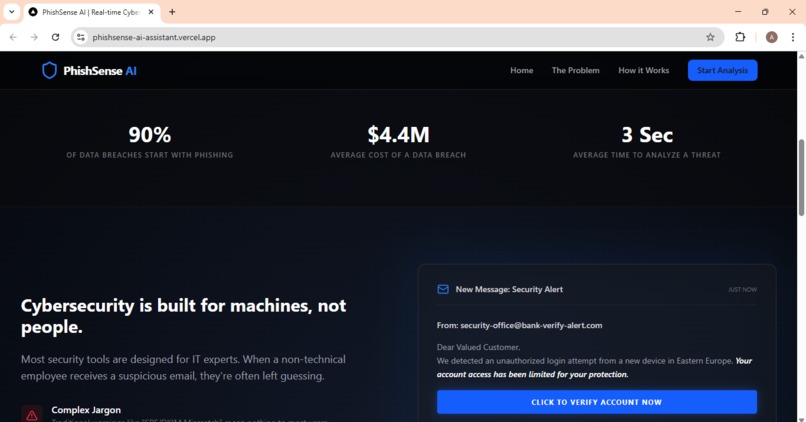Reload the page with refresh icon

coord(56,37)
